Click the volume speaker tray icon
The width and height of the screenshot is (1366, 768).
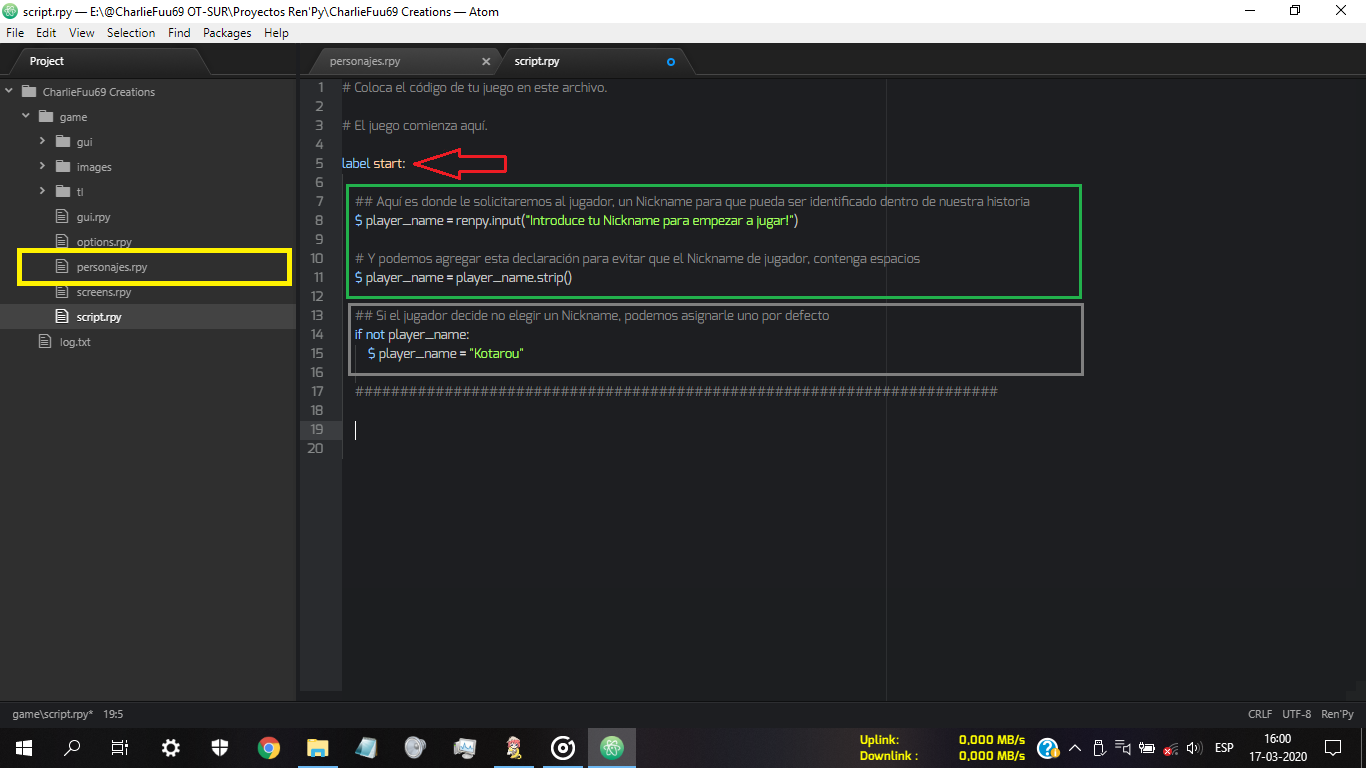(1193, 748)
